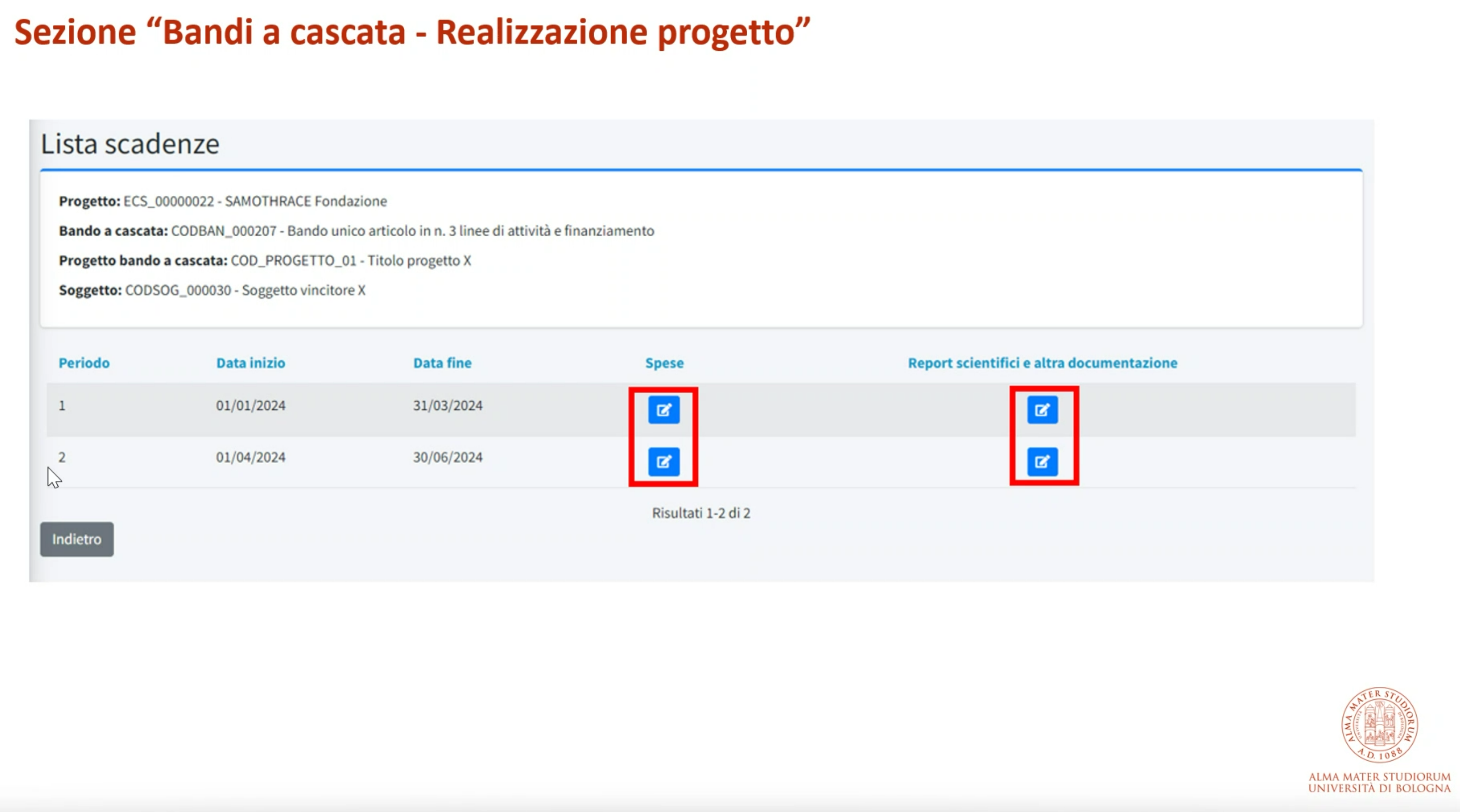The width and height of the screenshot is (1460, 812).
Task: Click Progetto ECS_00000022 SAMOTHRACE Fondazione line
Action: [223, 201]
